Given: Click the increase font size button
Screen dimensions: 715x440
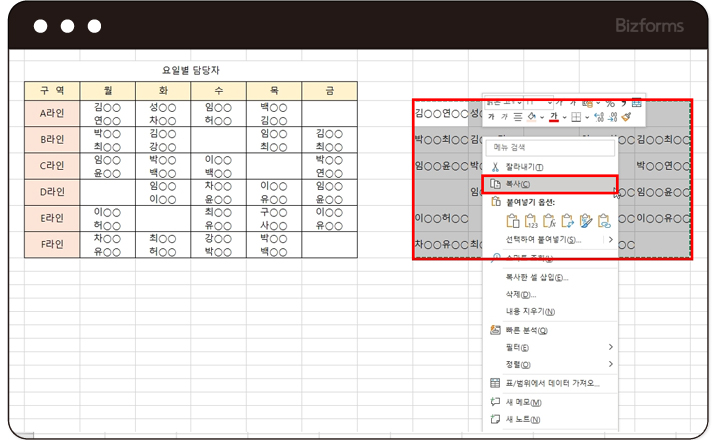Looking at the screenshot, I should 560,103.
